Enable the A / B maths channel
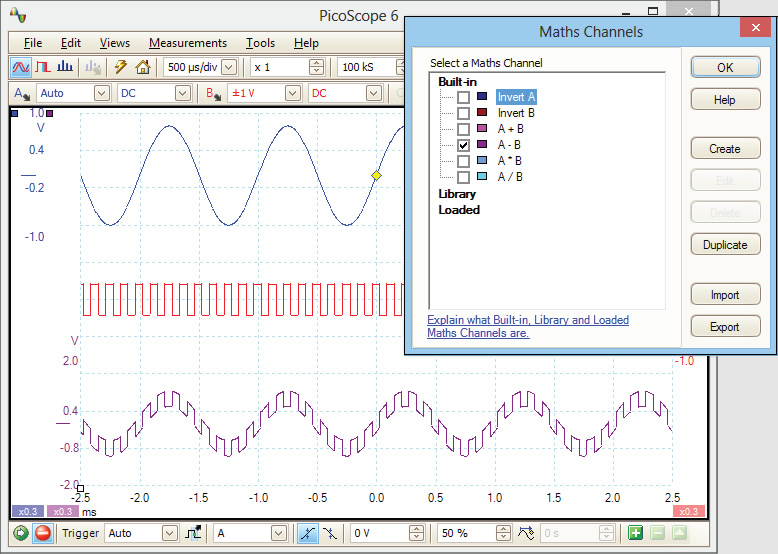 (x=463, y=177)
